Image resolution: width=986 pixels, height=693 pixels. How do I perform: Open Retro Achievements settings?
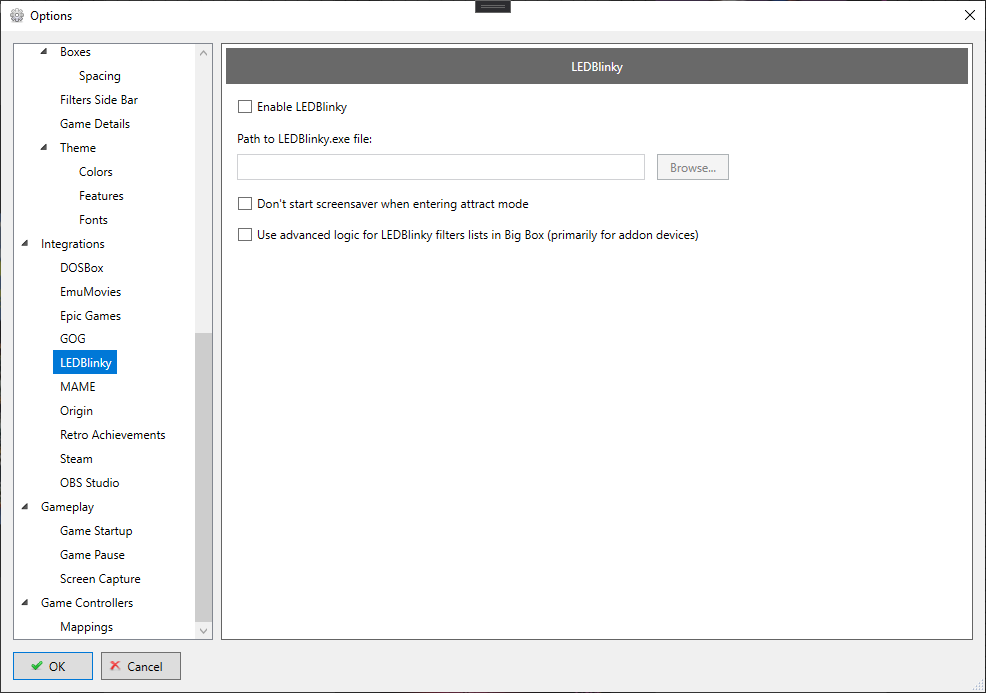point(113,435)
